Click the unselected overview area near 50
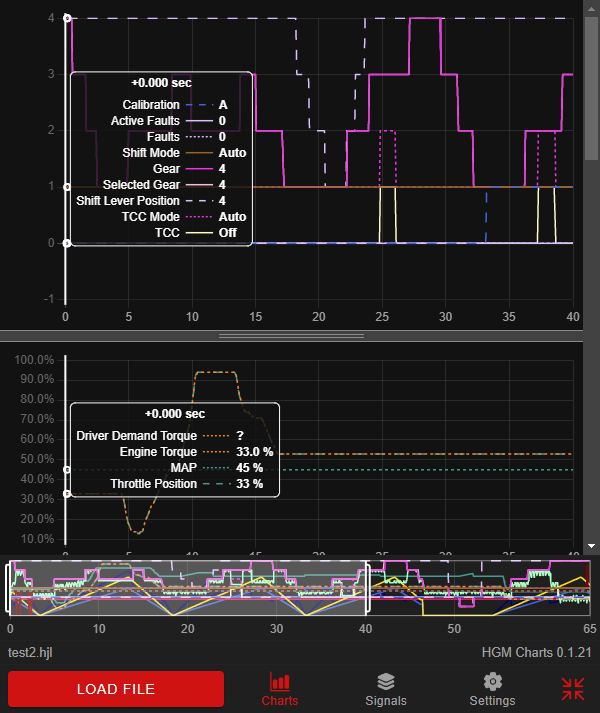 (454, 587)
